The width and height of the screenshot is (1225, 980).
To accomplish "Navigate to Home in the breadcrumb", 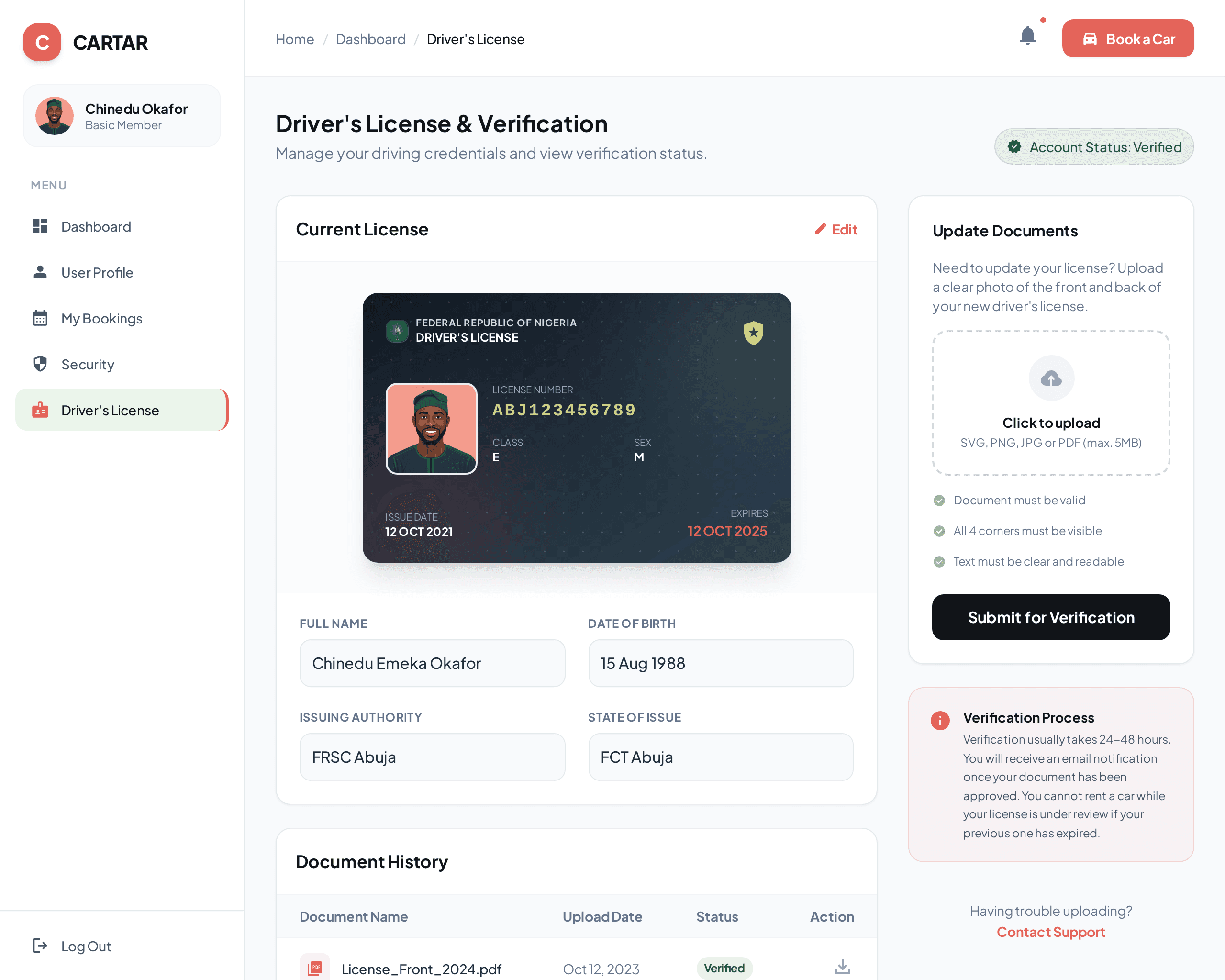I will 294,39.
